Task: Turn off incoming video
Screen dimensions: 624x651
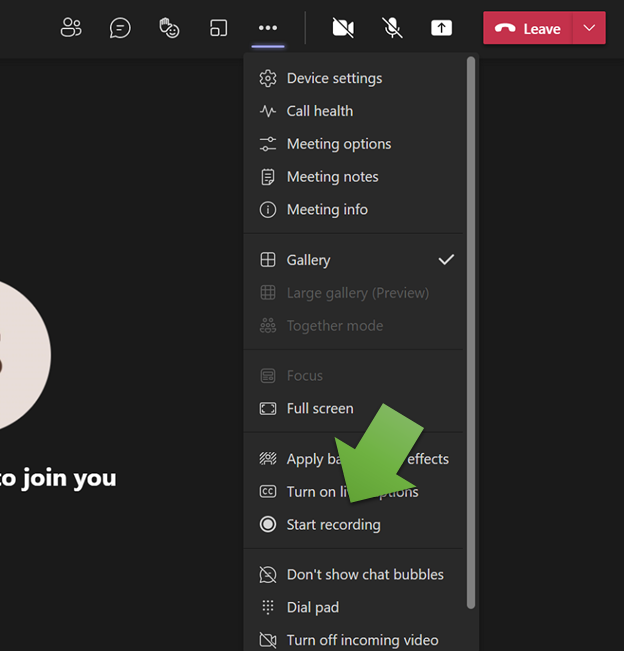Action: click(354, 640)
